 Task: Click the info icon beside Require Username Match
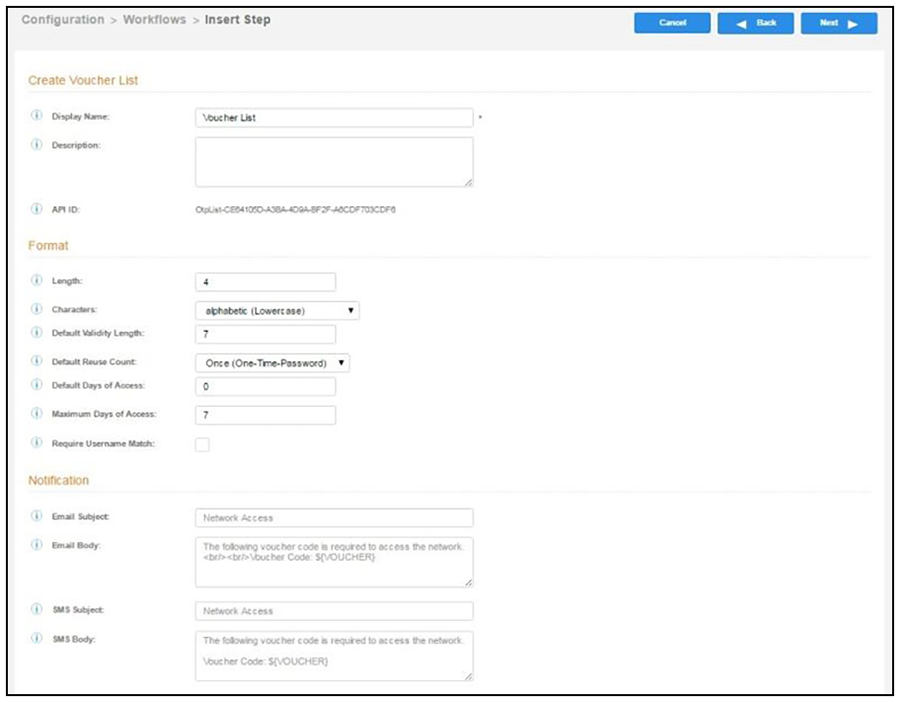(36, 443)
